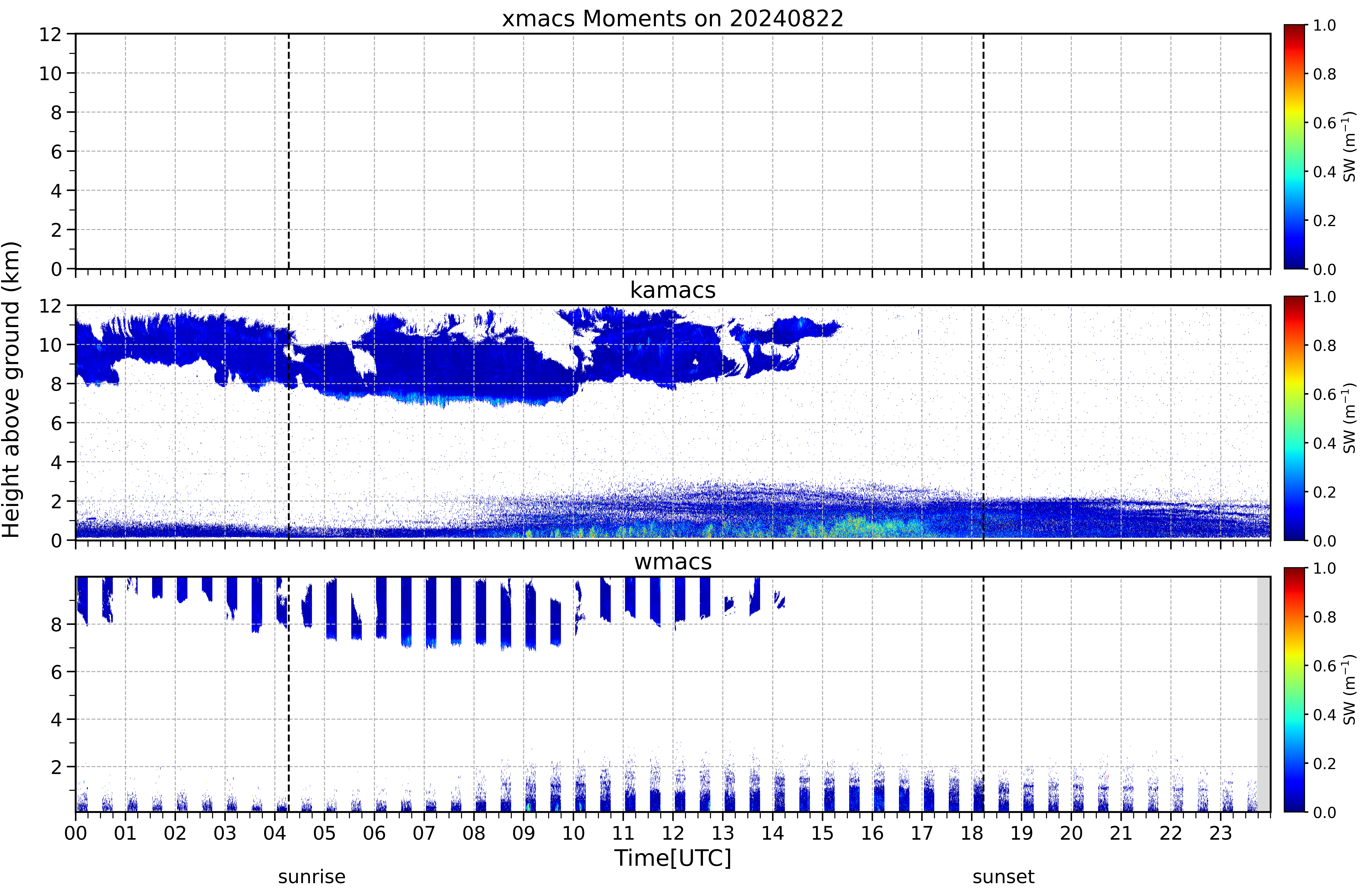Click the sunset dashed line in wmacs panel
Image resolution: width=1367 pixels, height=896 pixels.
pos(983,694)
